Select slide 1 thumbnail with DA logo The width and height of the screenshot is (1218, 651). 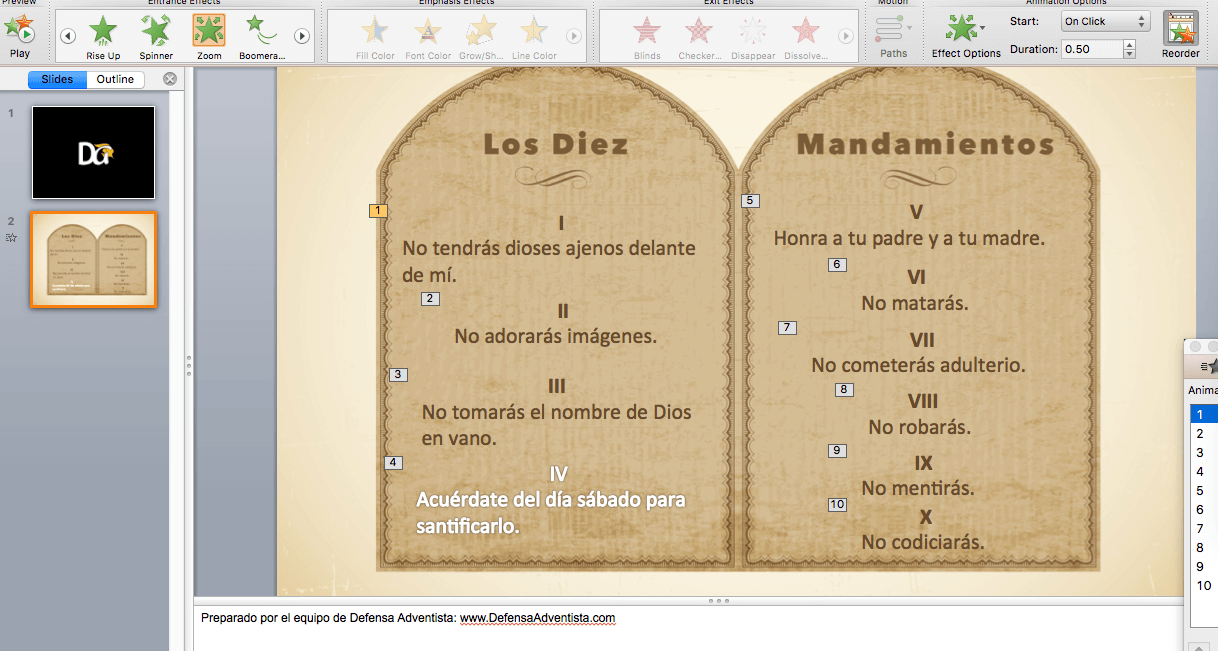tap(94, 152)
